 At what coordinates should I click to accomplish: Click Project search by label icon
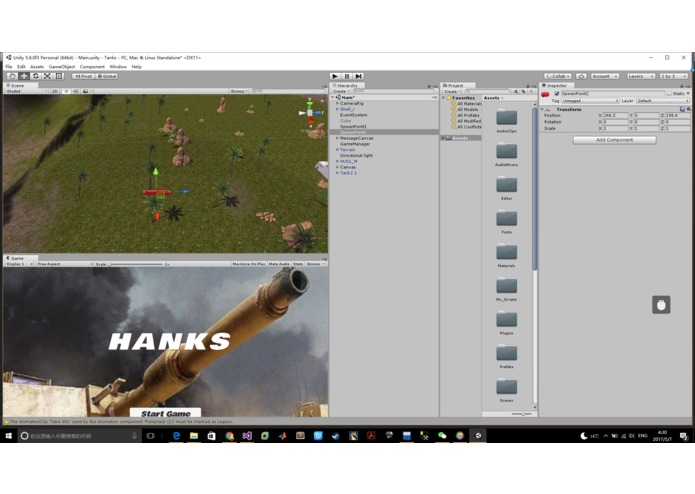click(x=523, y=91)
